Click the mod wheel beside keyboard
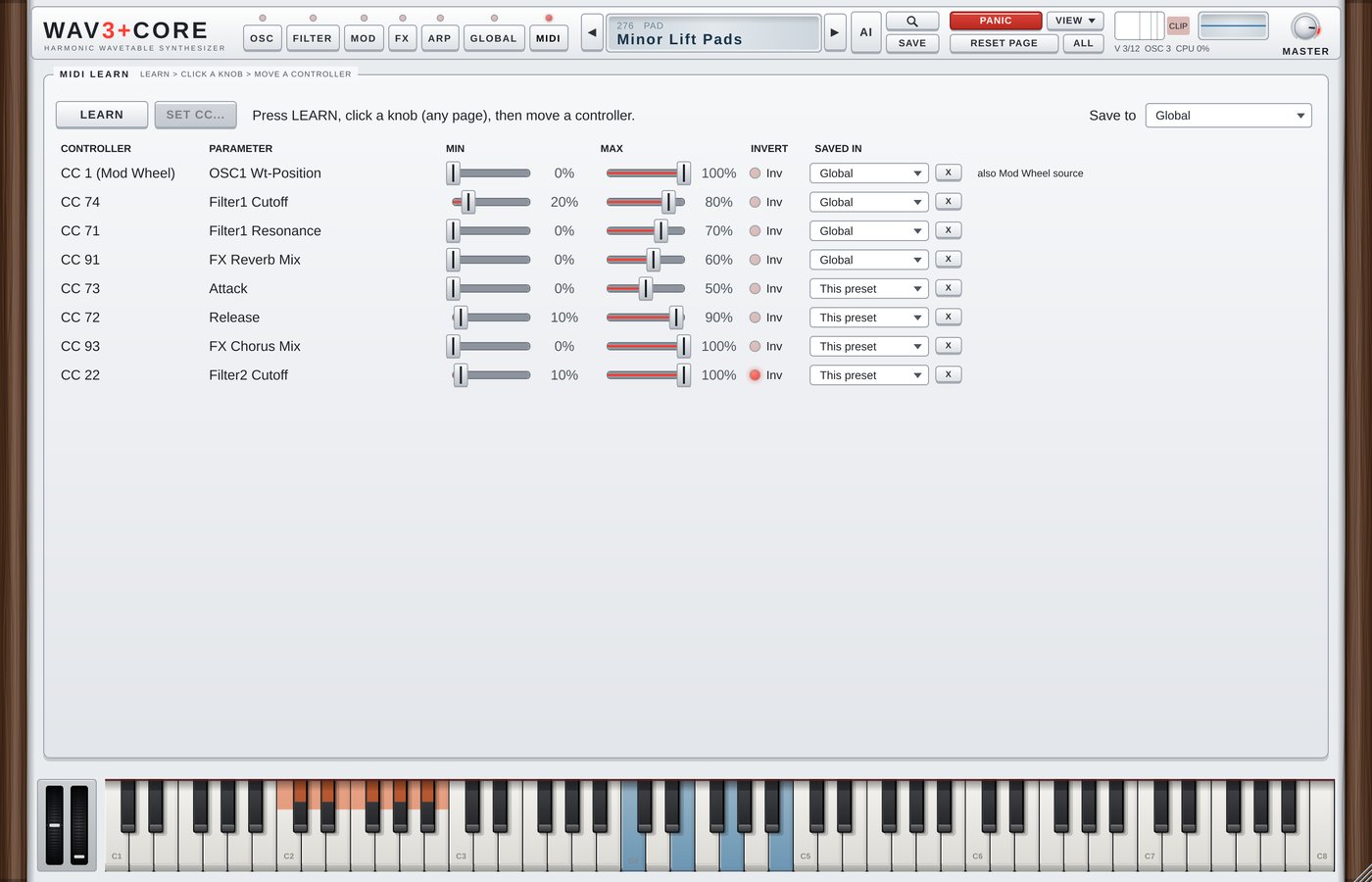 [x=79, y=825]
